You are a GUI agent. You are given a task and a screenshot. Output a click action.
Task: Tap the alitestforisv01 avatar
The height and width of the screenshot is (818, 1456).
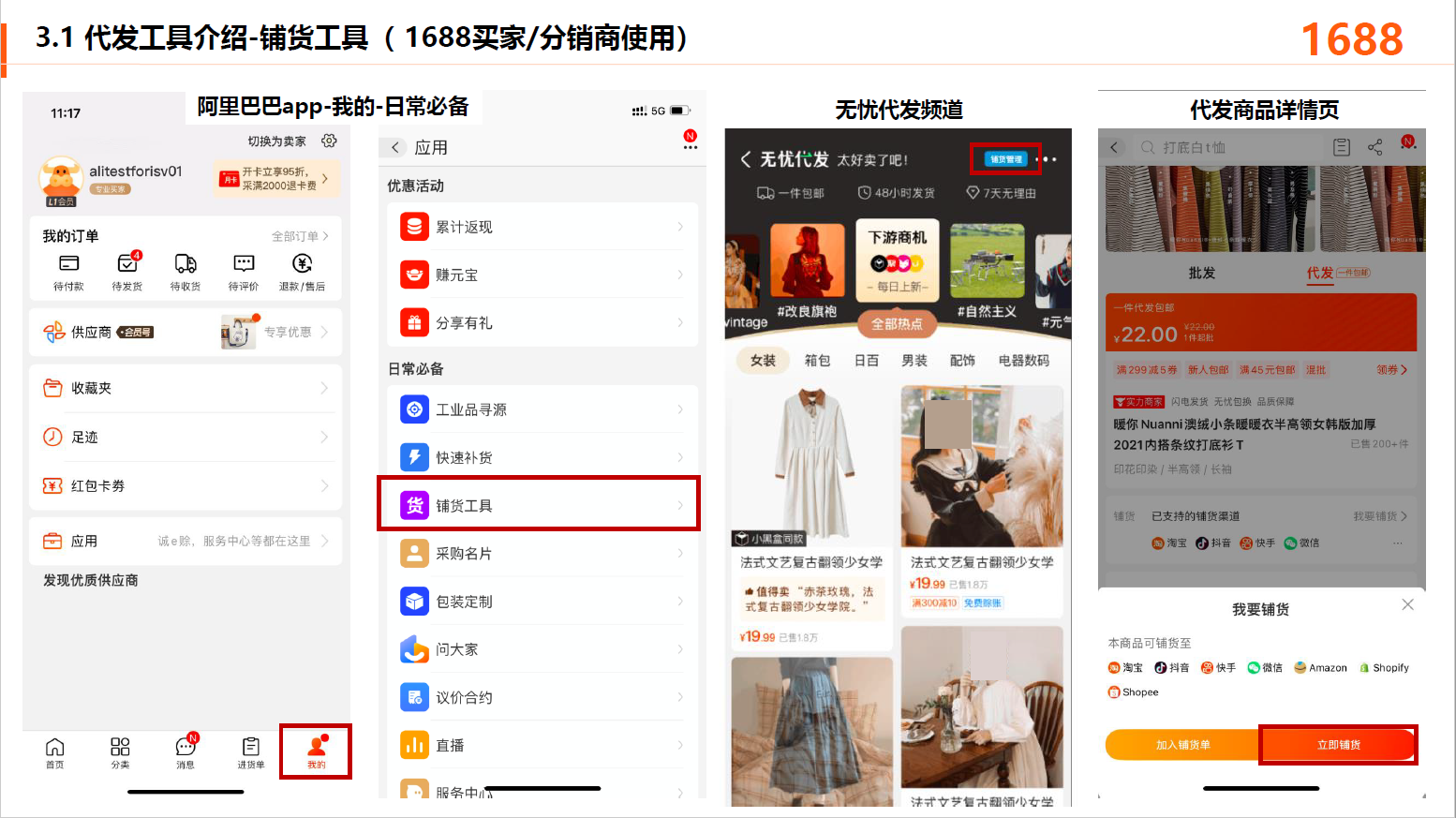tap(61, 179)
